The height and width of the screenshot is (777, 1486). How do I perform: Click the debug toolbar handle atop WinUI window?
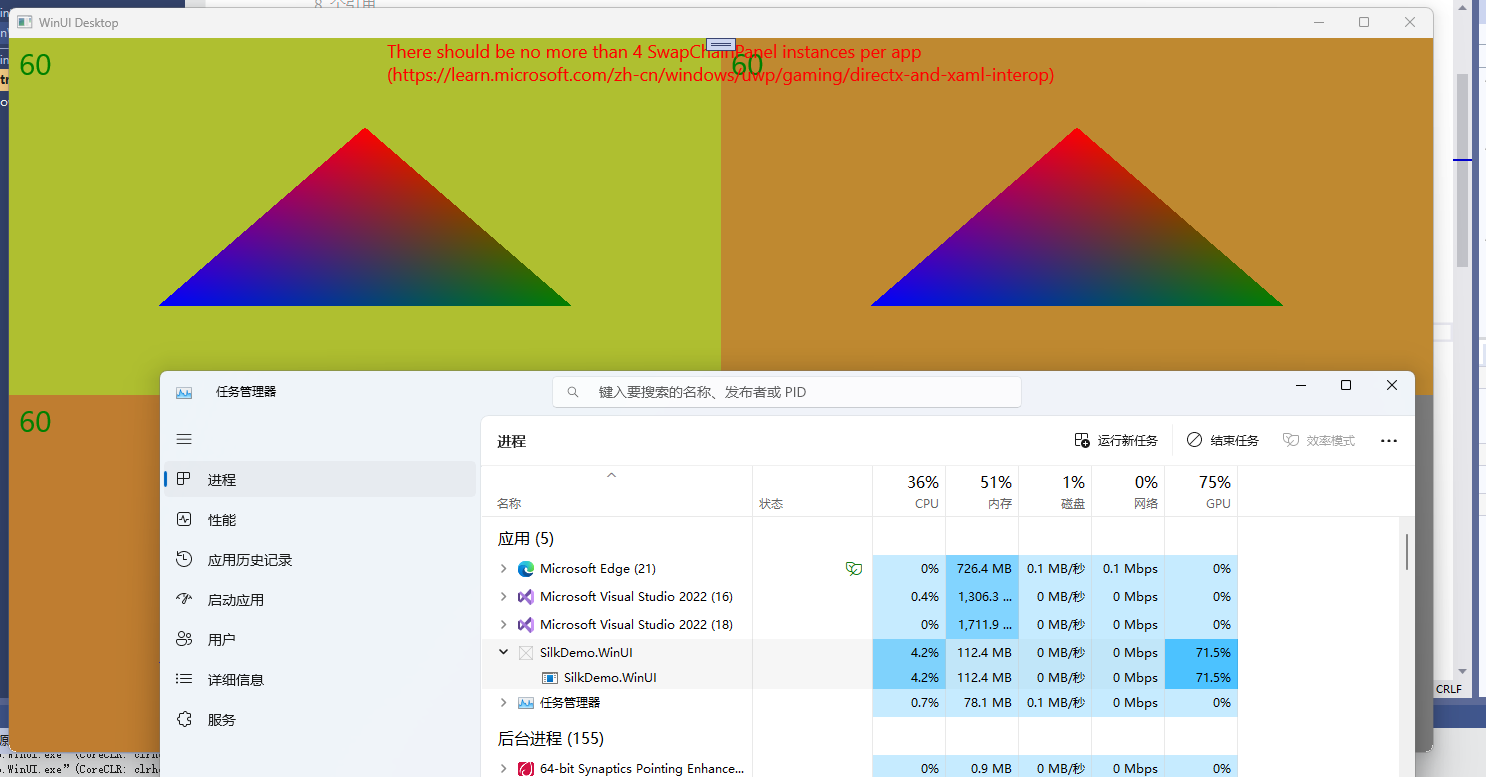coord(721,45)
